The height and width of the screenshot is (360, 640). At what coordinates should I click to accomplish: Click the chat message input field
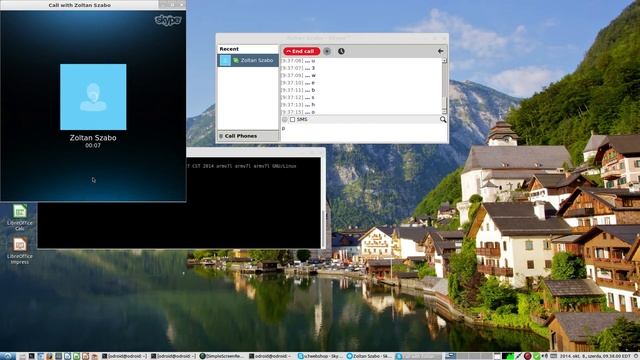click(363, 133)
